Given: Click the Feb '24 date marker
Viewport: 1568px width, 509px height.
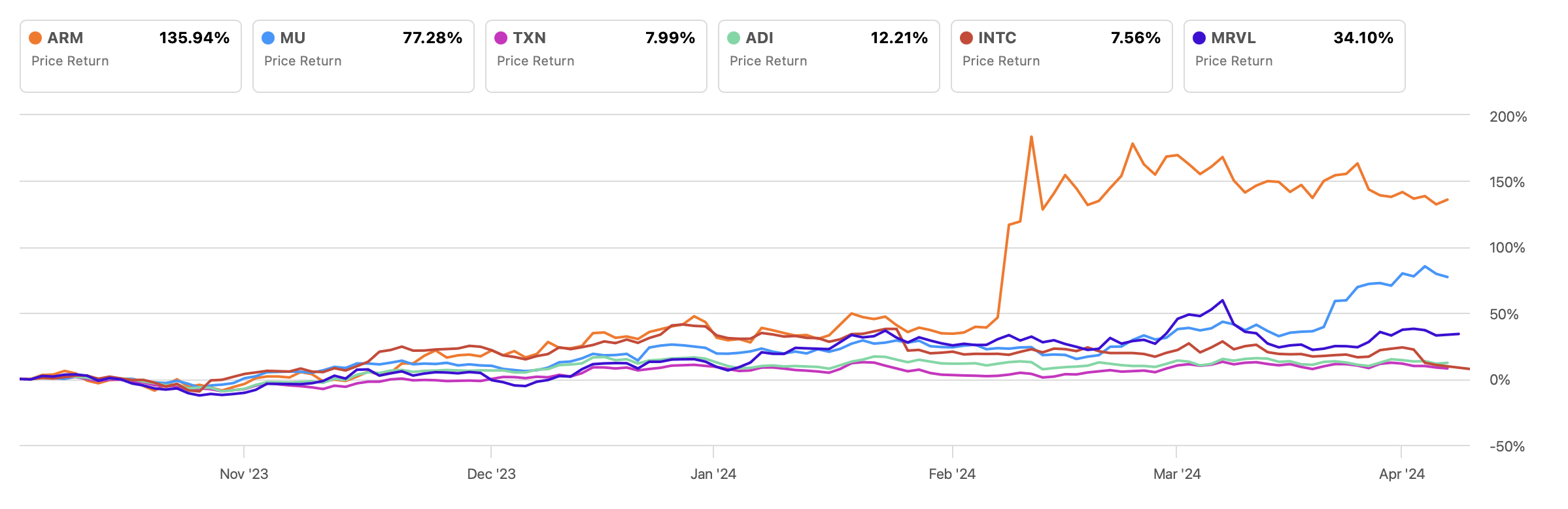Looking at the screenshot, I should (x=952, y=474).
